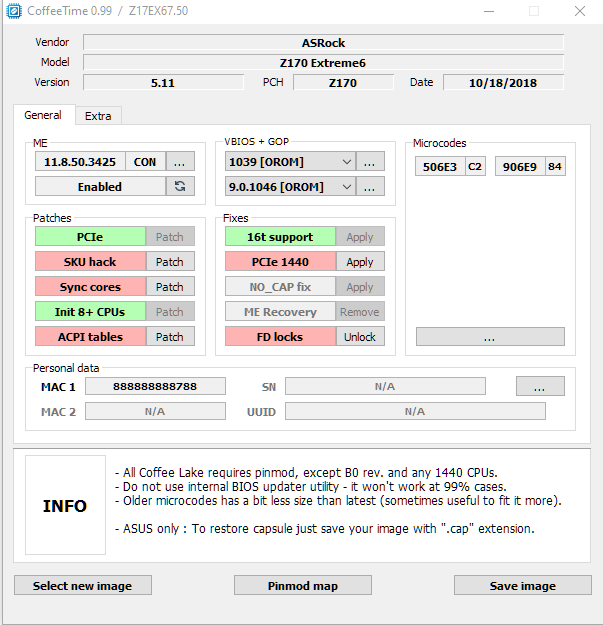Click the ellipsis button beside VBIOS 1039
This screenshot has height=625, width=603.
[x=370, y=162]
